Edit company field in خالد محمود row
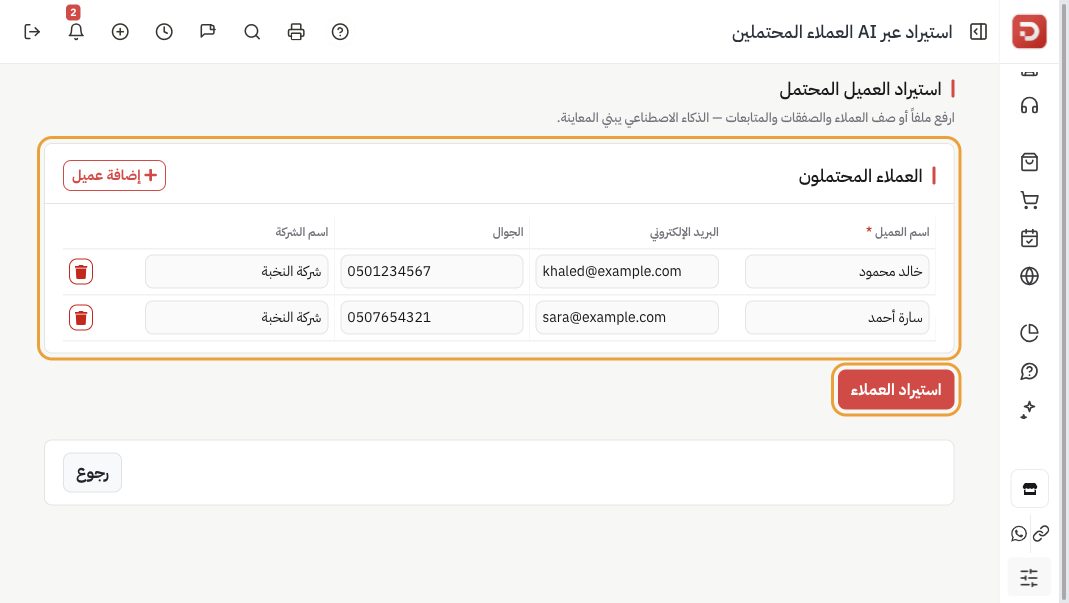Screen dimensions: 1069x603 237,271
